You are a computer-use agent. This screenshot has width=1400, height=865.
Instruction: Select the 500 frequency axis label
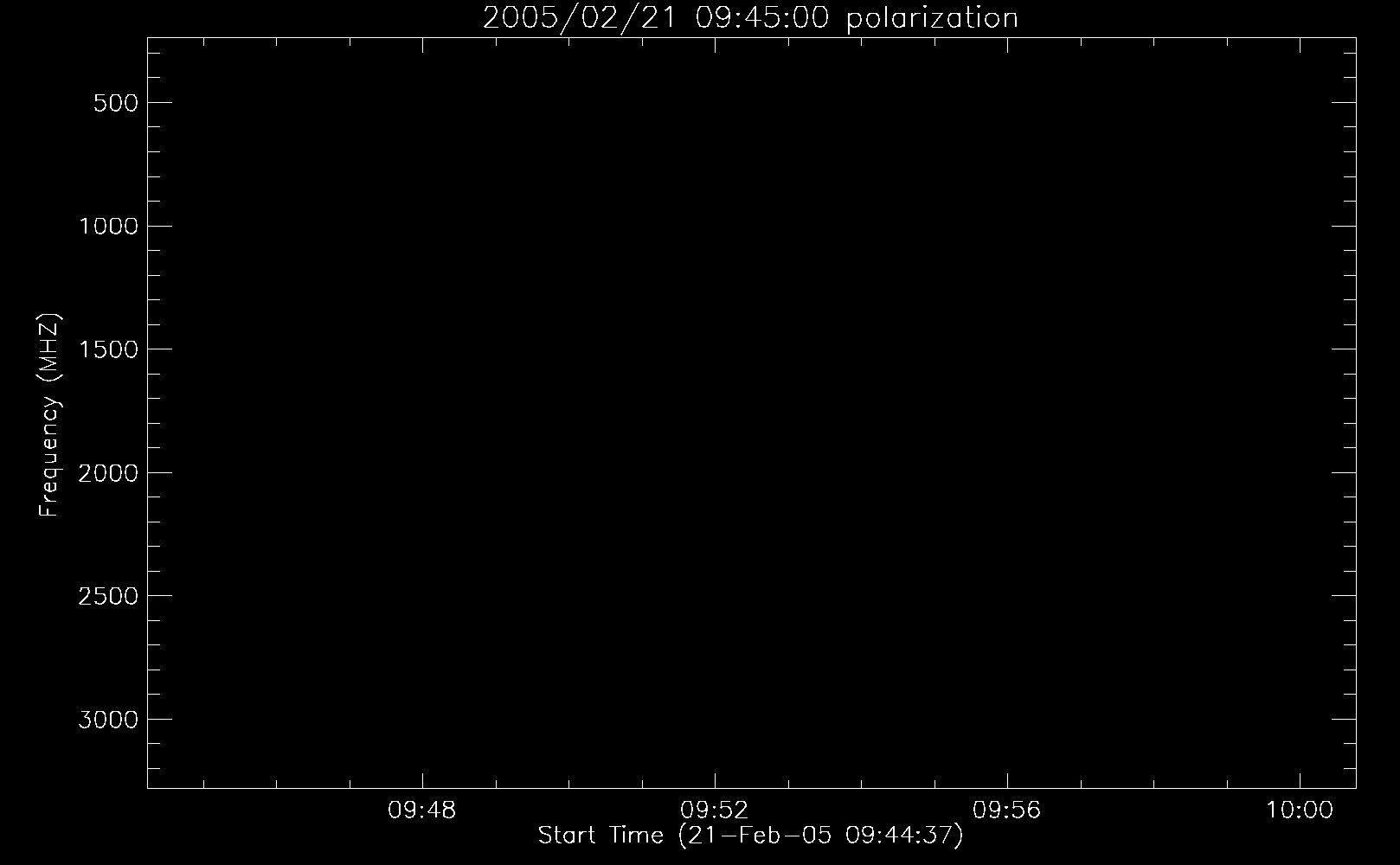click(x=115, y=103)
